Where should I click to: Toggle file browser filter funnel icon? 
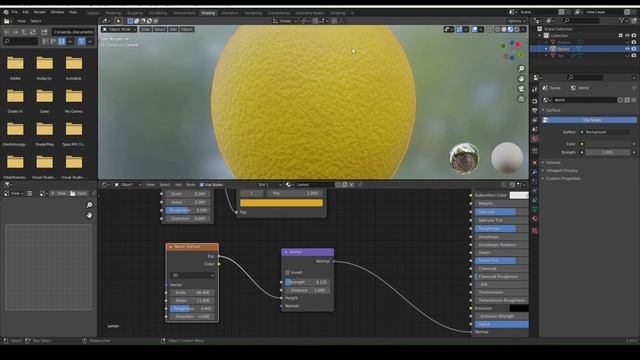pos(81,41)
